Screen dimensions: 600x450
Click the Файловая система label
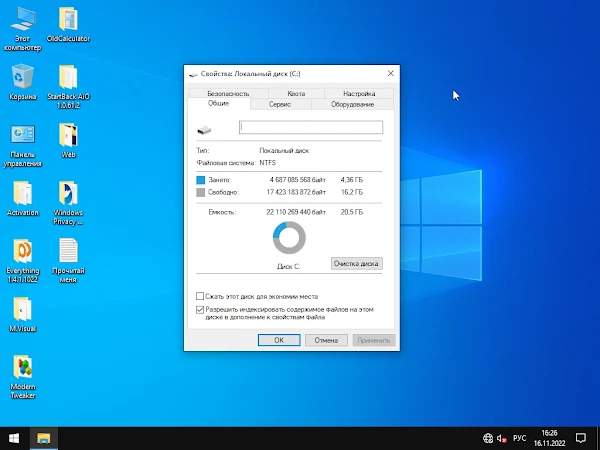point(225,163)
